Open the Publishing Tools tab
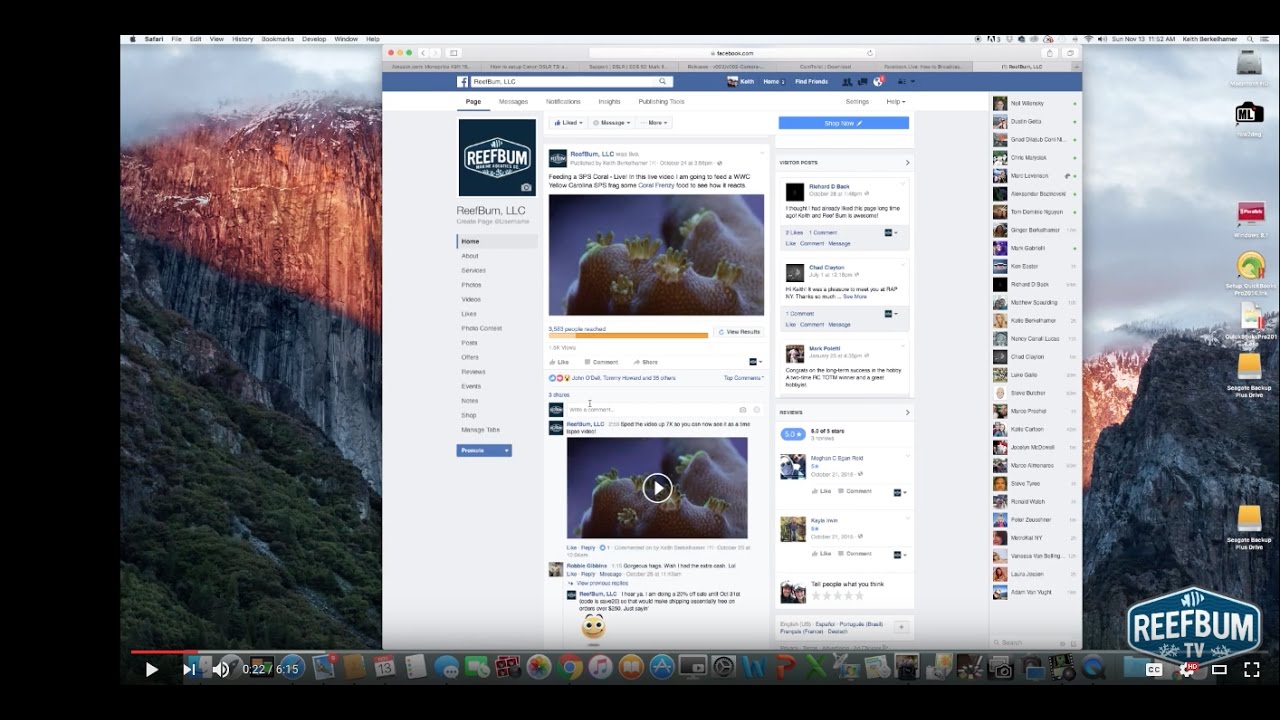 point(661,101)
